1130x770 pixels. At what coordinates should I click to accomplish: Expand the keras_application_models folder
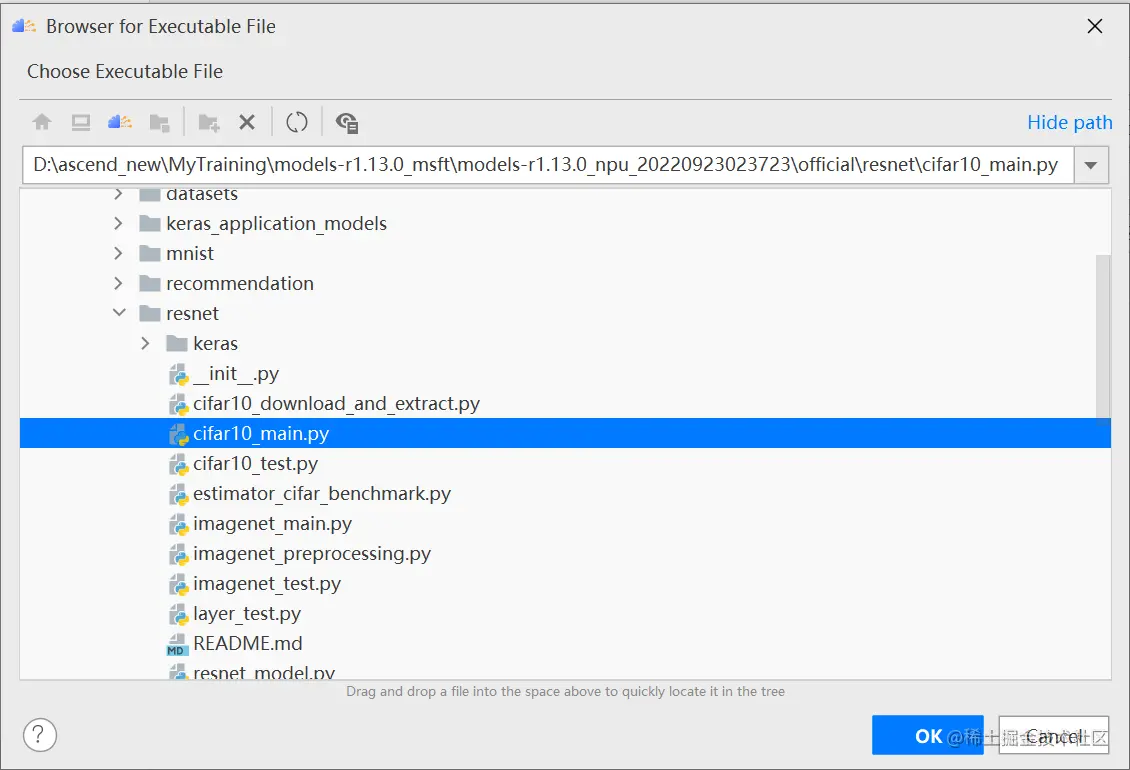119,224
